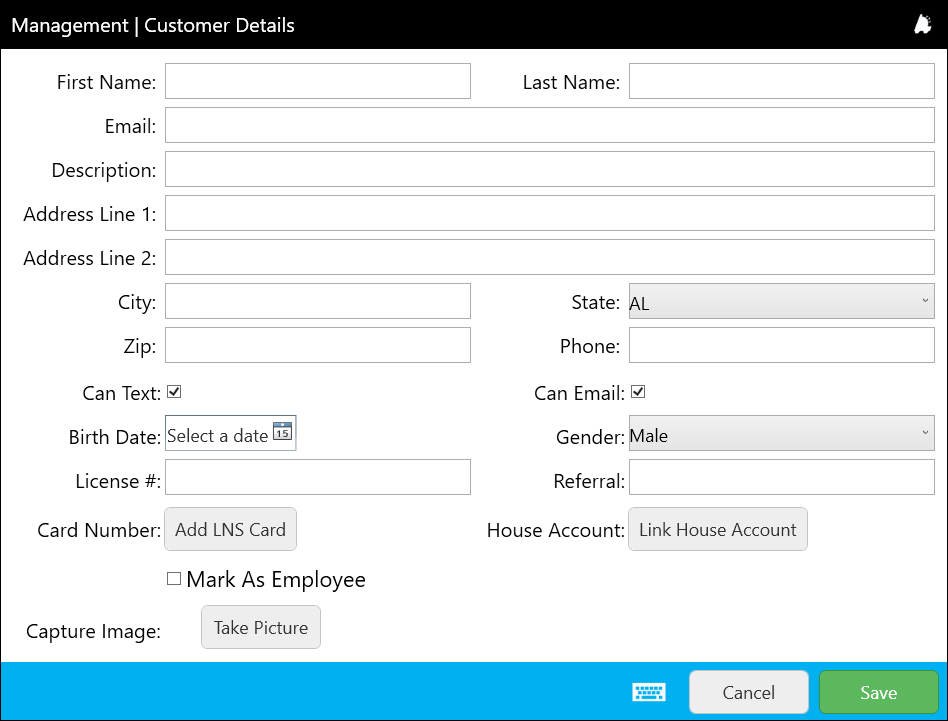Screen dimensions: 948x721
Task: Enable the Mark As Employee checkbox
Action: pos(174,579)
